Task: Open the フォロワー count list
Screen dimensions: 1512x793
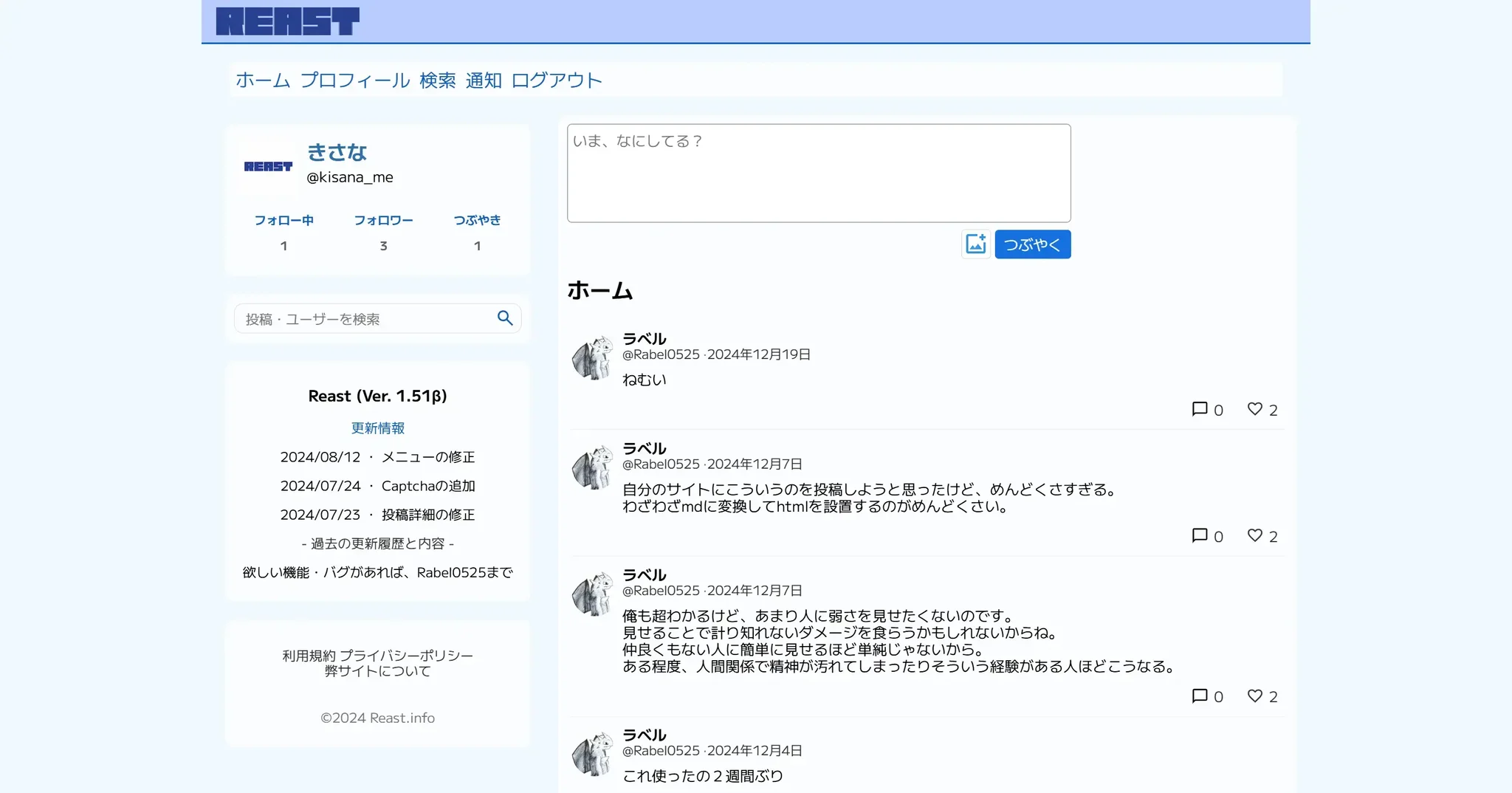Action: pyautogui.click(x=383, y=233)
